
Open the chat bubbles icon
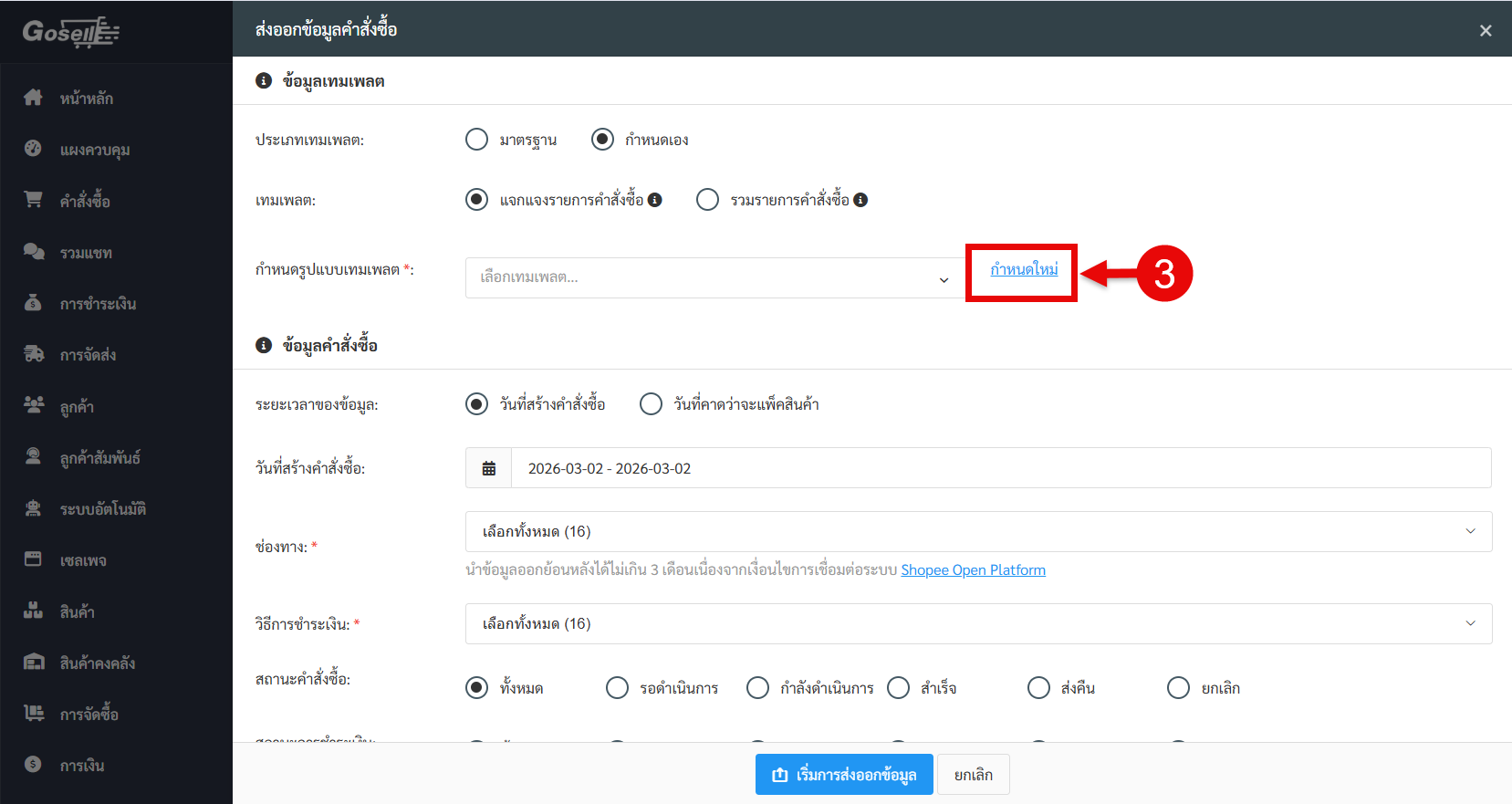click(33, 252)
